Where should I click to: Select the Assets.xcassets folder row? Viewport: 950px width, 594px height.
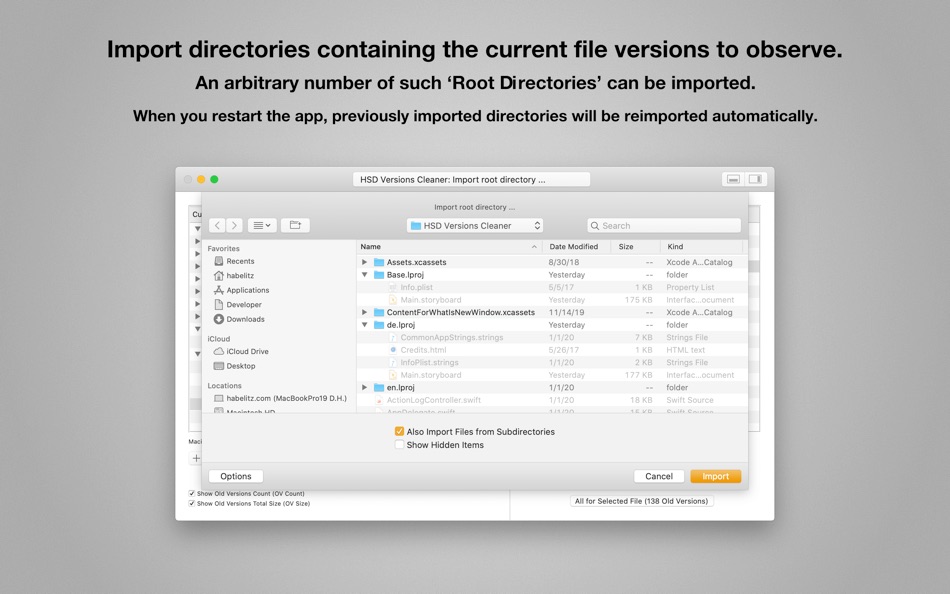coord(552,262)
